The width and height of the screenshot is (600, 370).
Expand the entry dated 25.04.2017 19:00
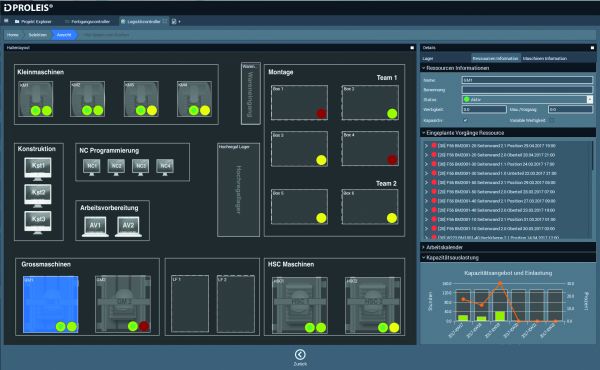click(426, 146)
